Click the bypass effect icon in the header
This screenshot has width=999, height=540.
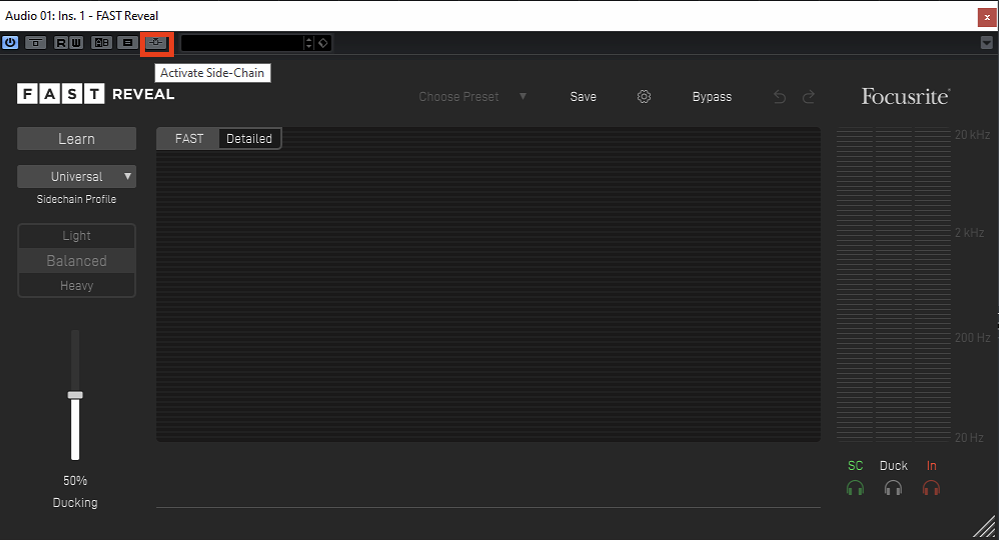(x=36, y=43)
